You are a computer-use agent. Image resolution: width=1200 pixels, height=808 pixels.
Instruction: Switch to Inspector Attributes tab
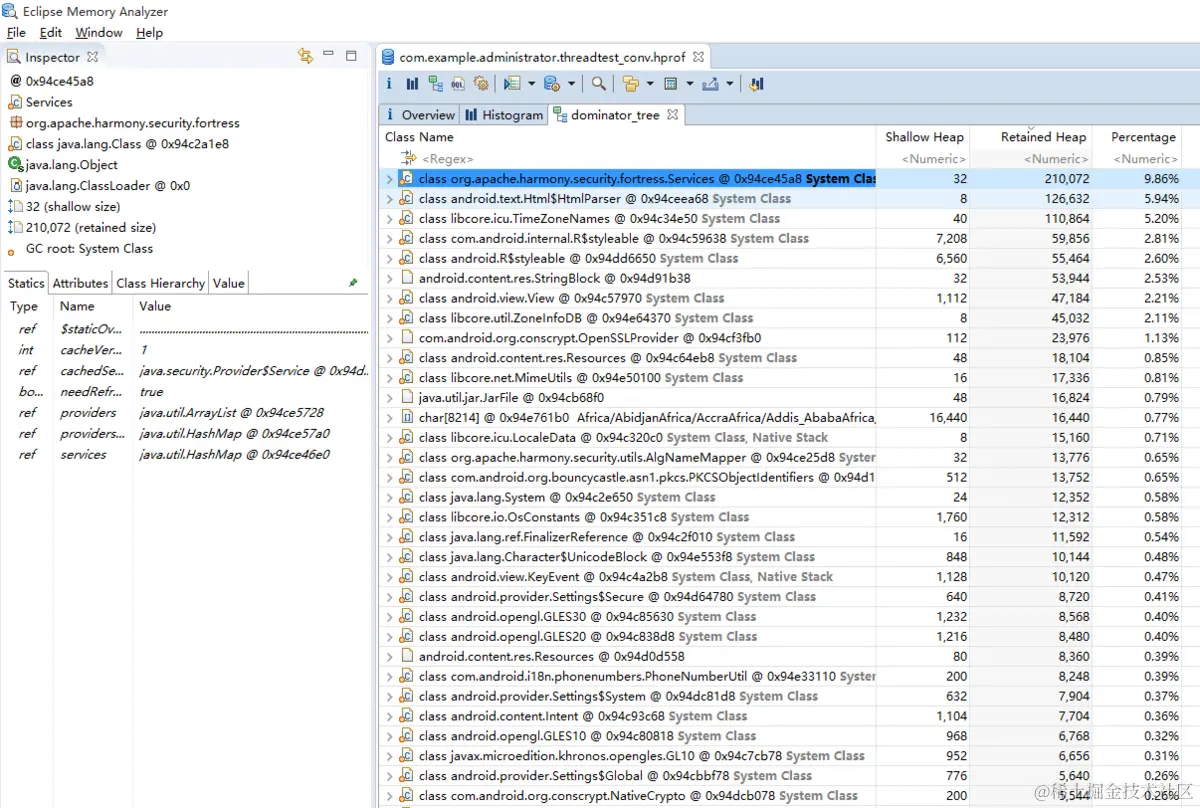[80, 283]
